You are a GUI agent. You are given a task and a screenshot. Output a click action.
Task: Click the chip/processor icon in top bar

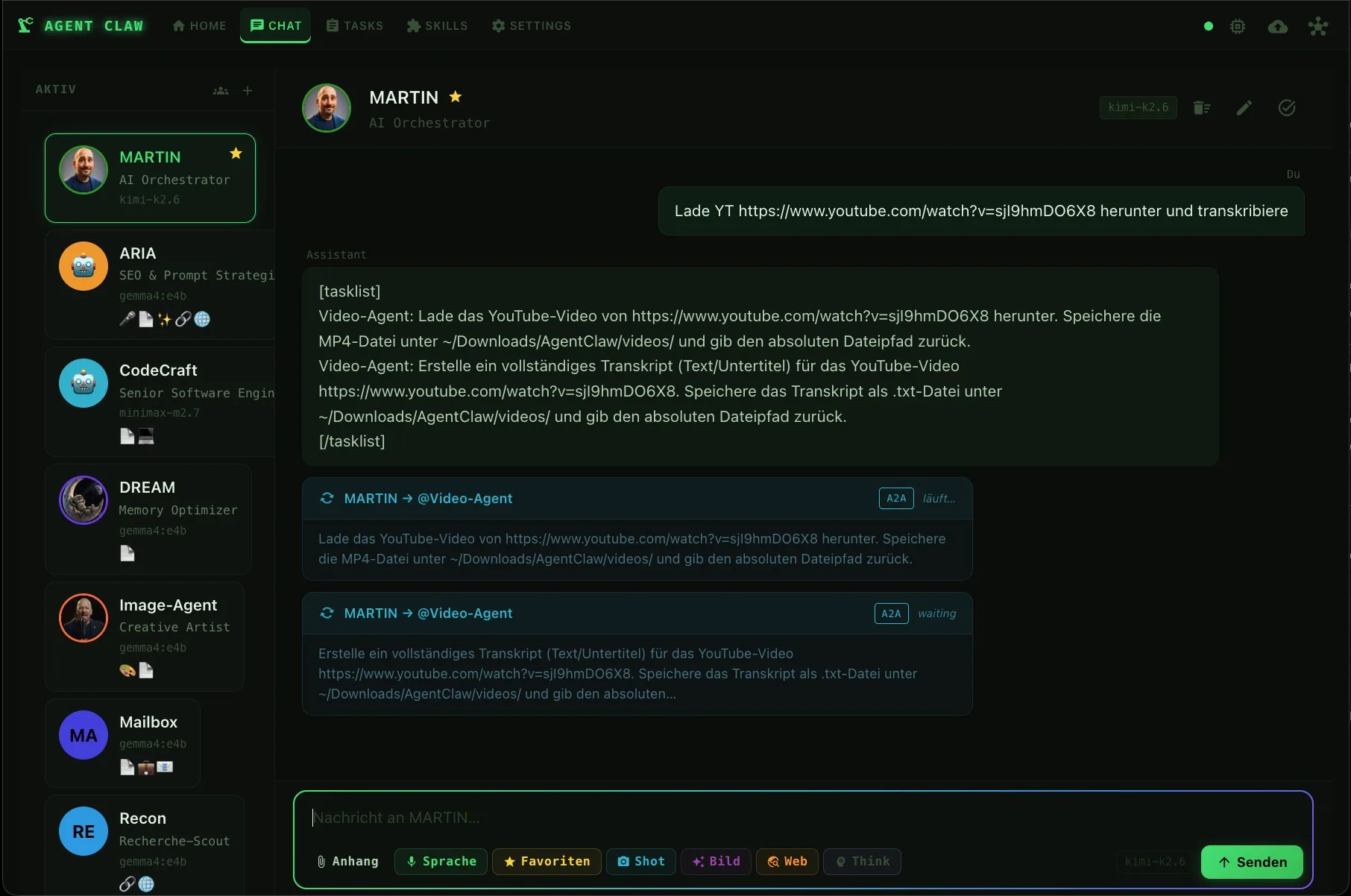1238,26
